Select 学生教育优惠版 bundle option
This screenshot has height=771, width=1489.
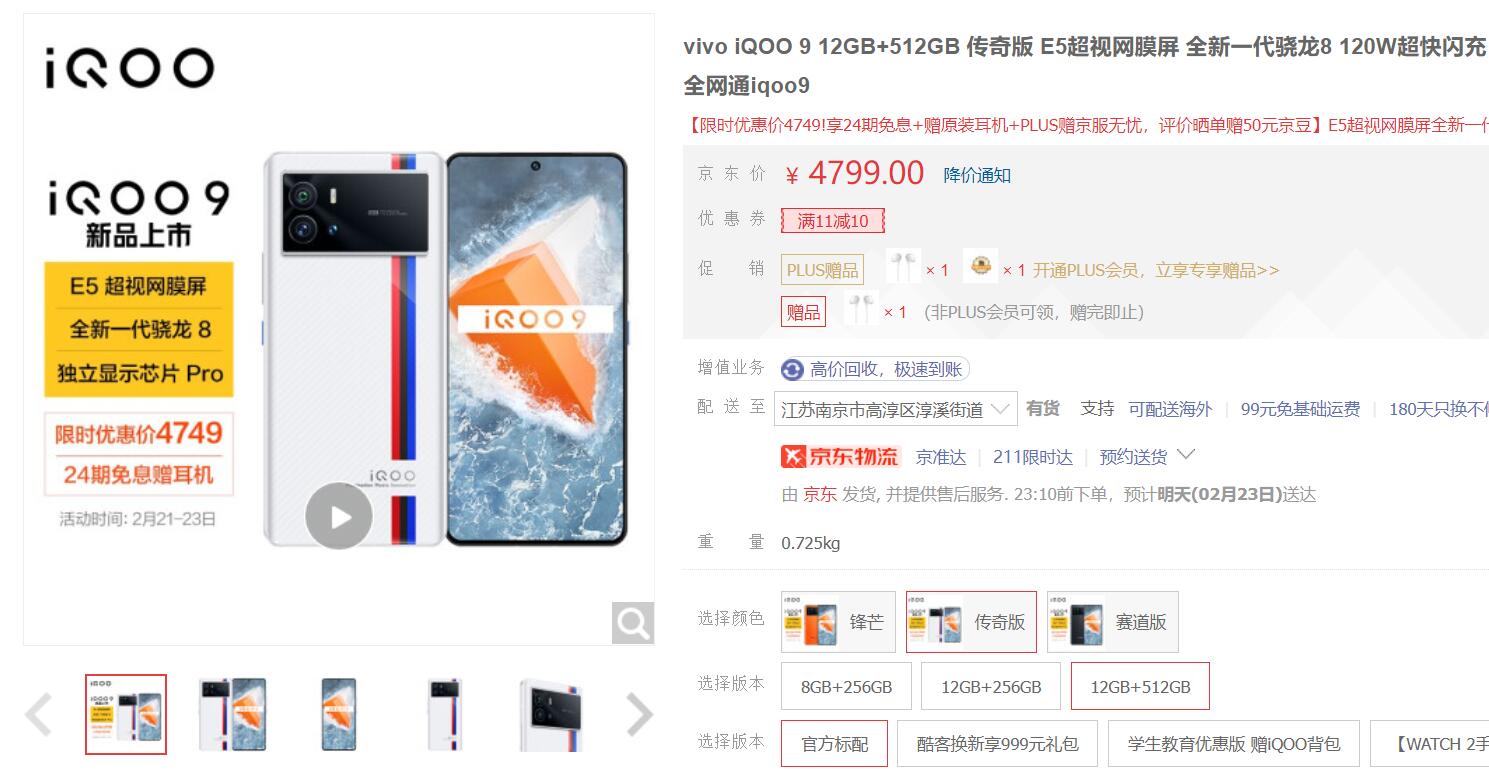tap(1234, 744)
